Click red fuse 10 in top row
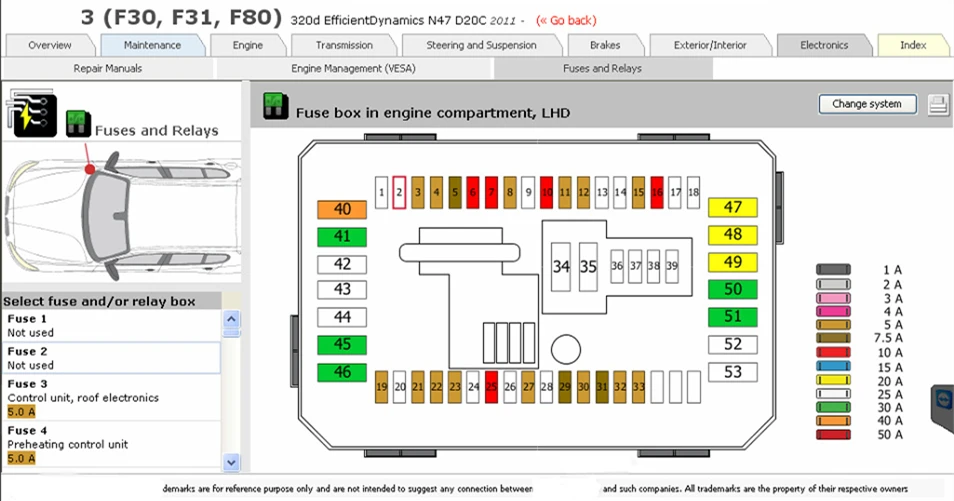The image size is (954, 501). 546,192
